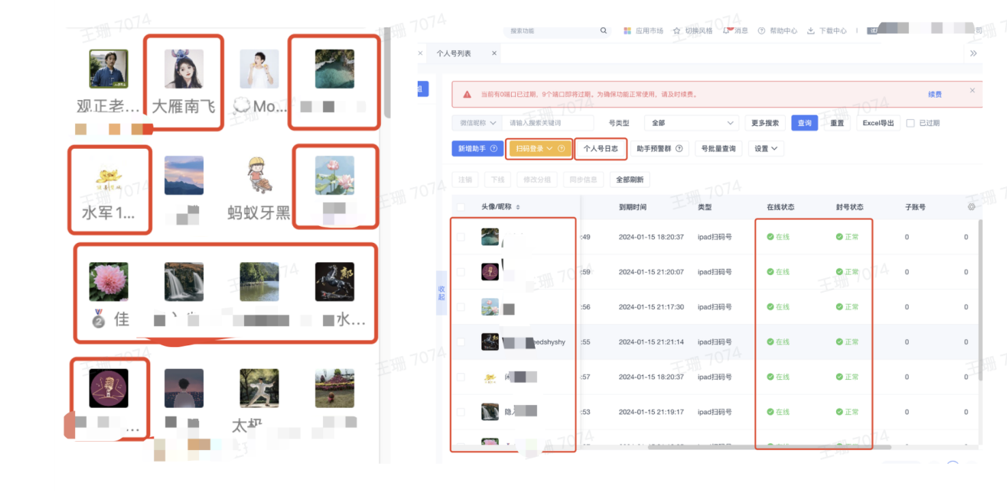Click the flower field avatar in contact grid
This screenshot has height=491, width=1007.
[x=335, y=388]
